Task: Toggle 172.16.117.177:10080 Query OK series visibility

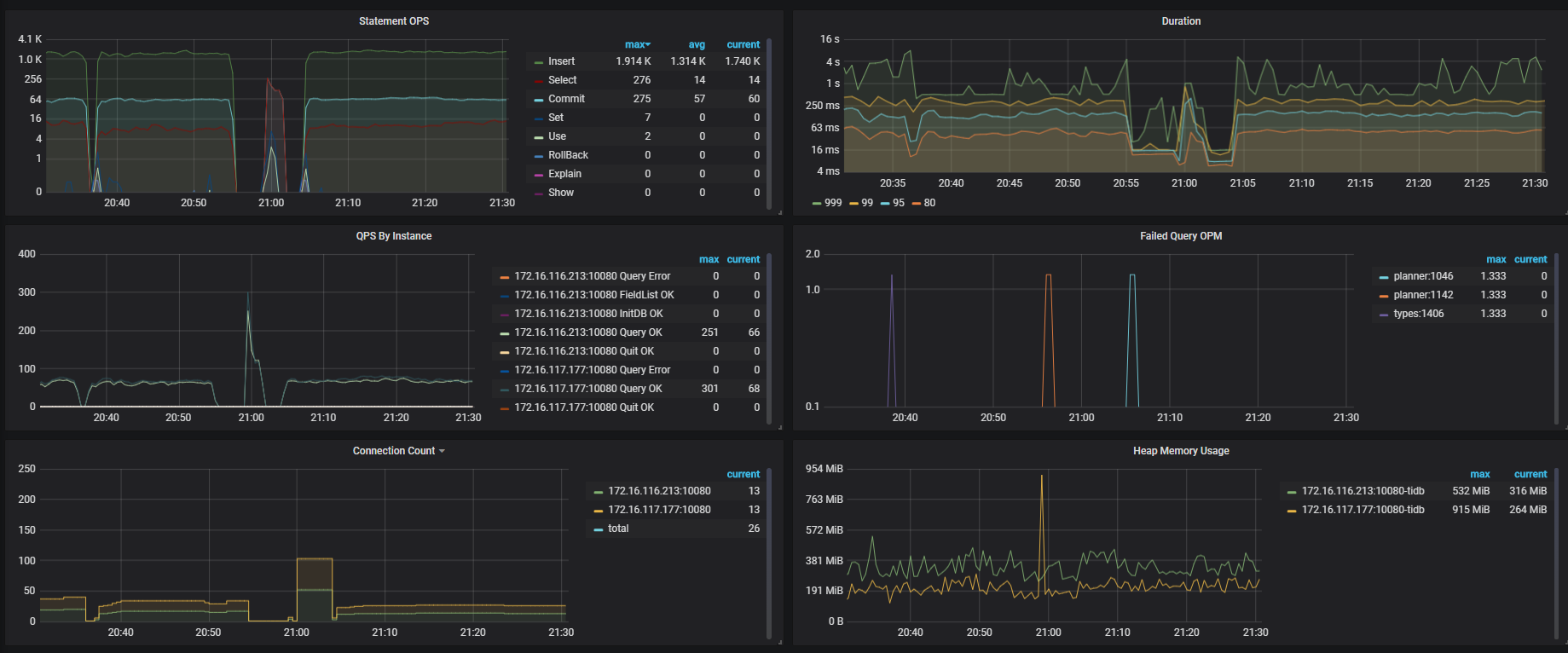Action: coord(587,389)
